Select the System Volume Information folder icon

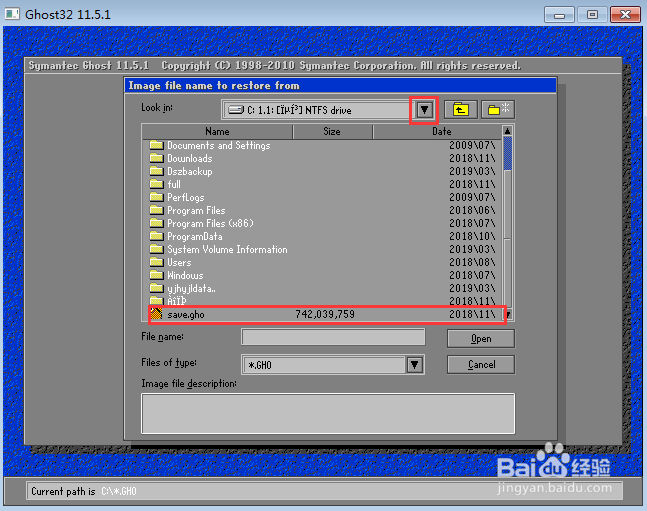(x=156, y=249)
